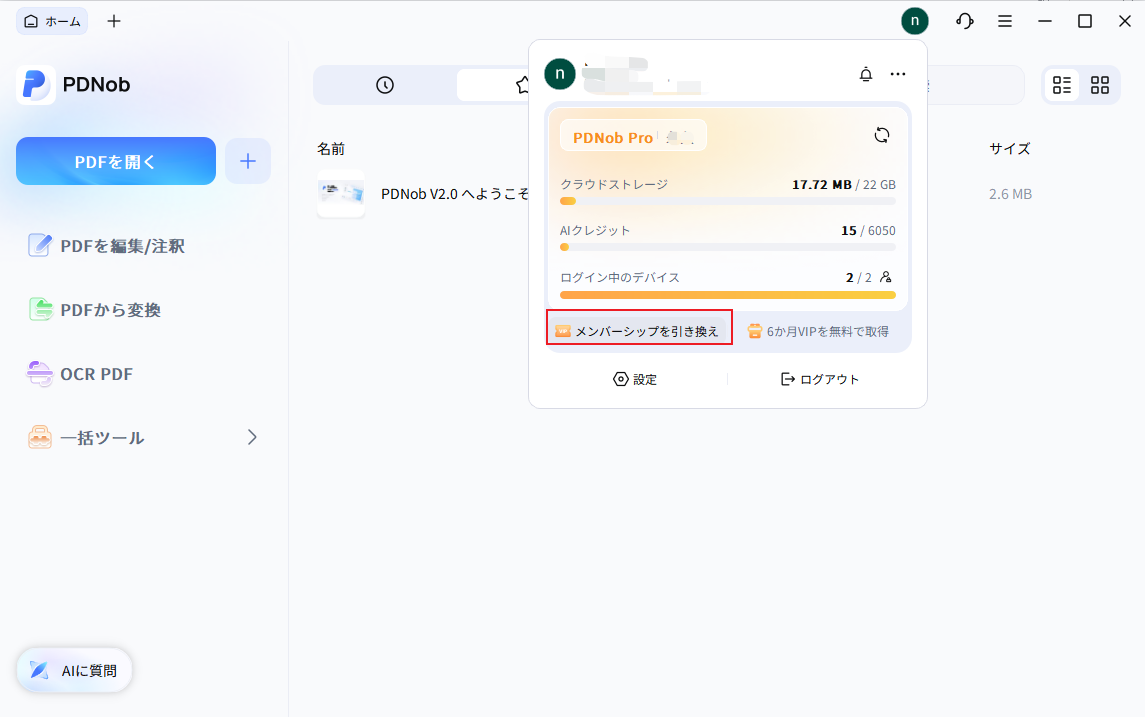The image size is (1145, 717).
Task: Open PDFを編集/注釈 tool
Action: (107, 246)
